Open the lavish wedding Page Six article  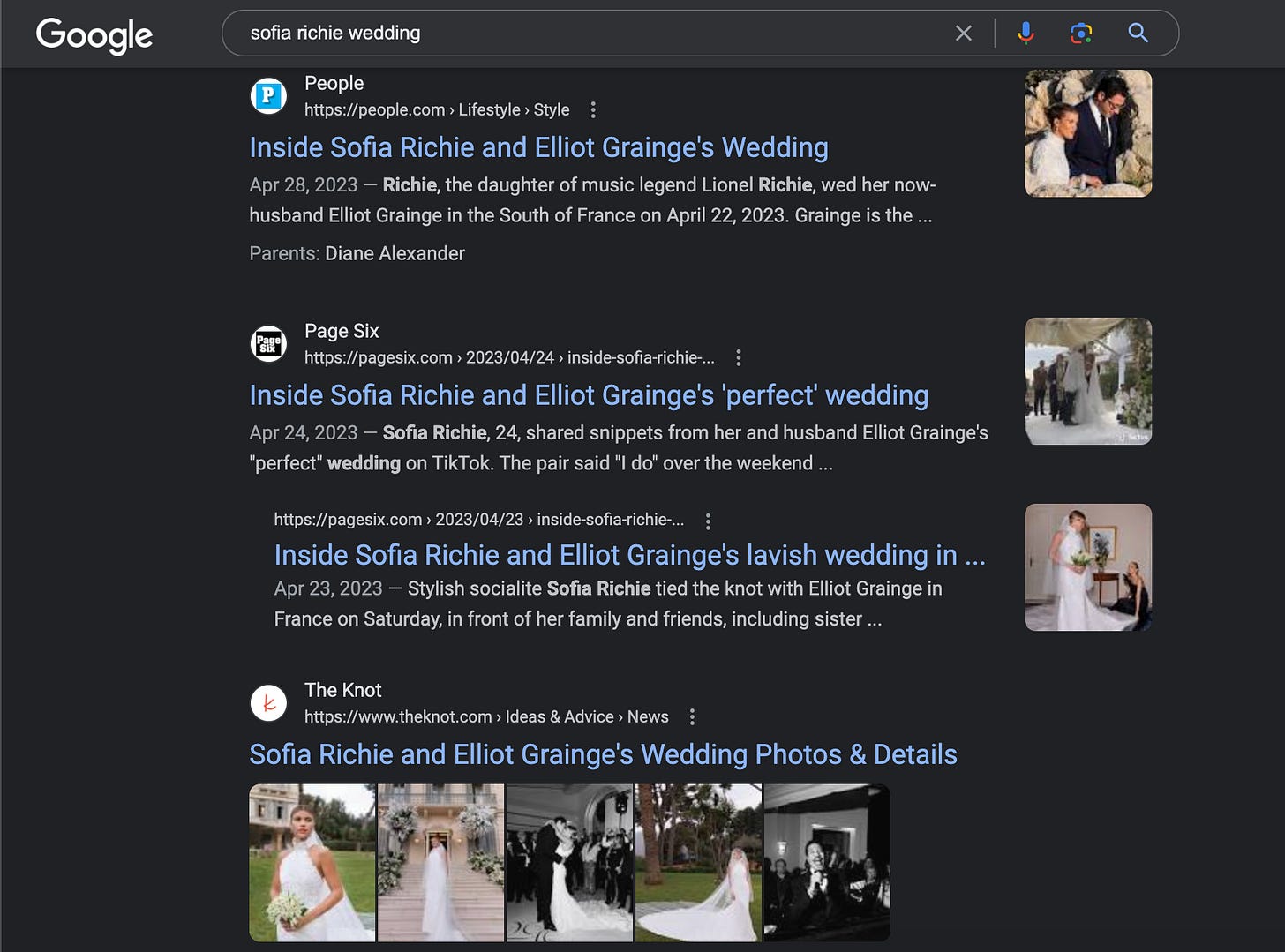point(629,555)
